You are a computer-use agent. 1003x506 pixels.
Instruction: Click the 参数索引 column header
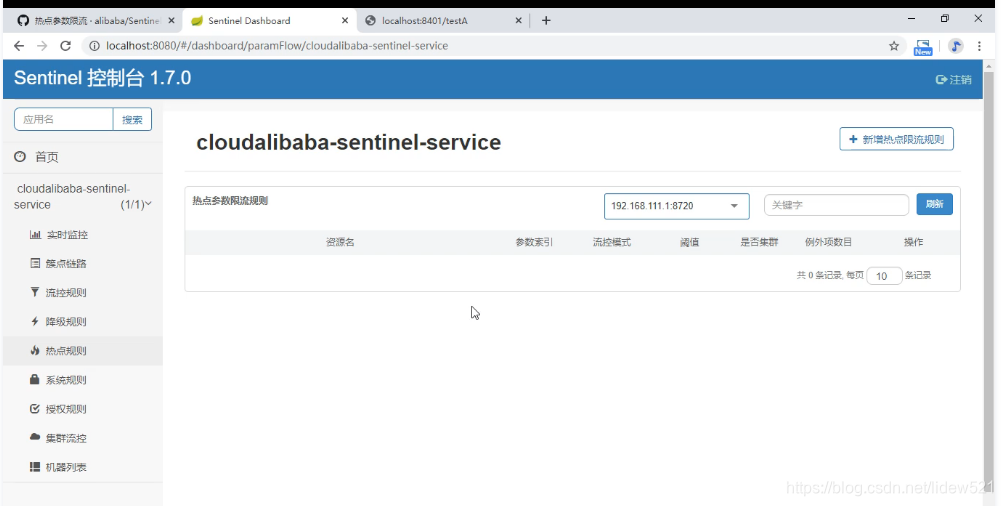(x=535, y=242)
